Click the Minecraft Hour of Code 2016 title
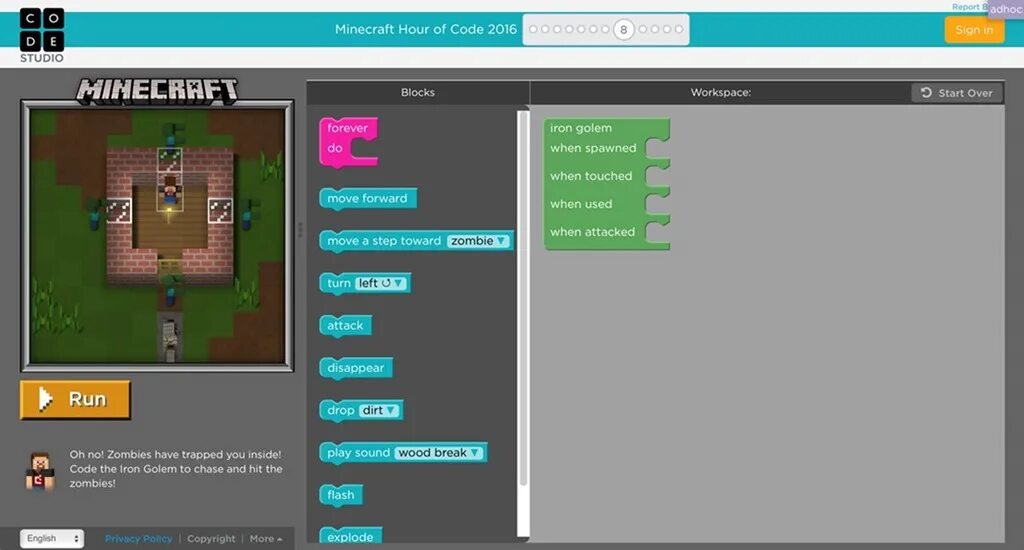Viewport: 1024px width, 550px height. tap(425, 29)
